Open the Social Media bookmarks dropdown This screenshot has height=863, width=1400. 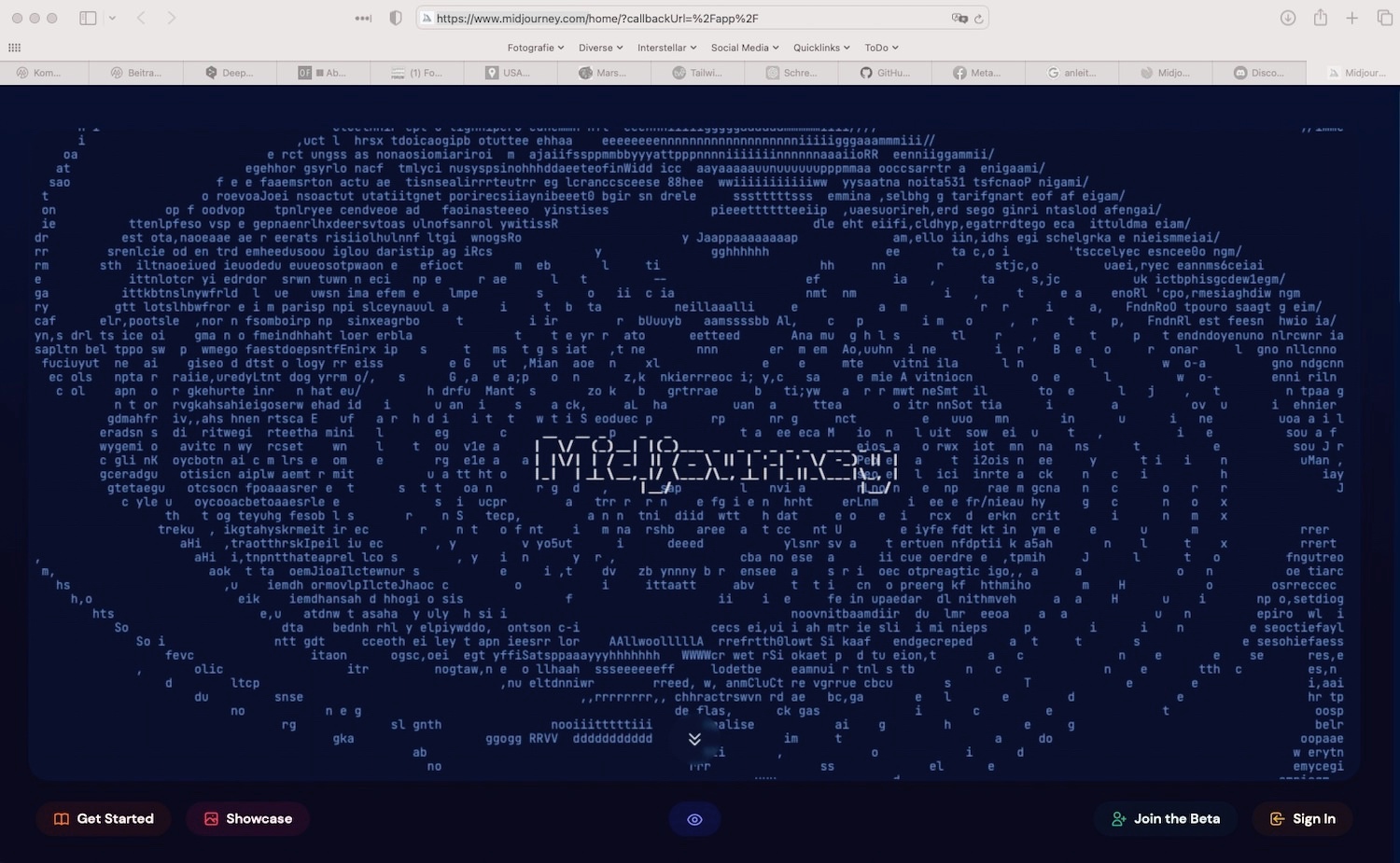click(x=744, y=48)
